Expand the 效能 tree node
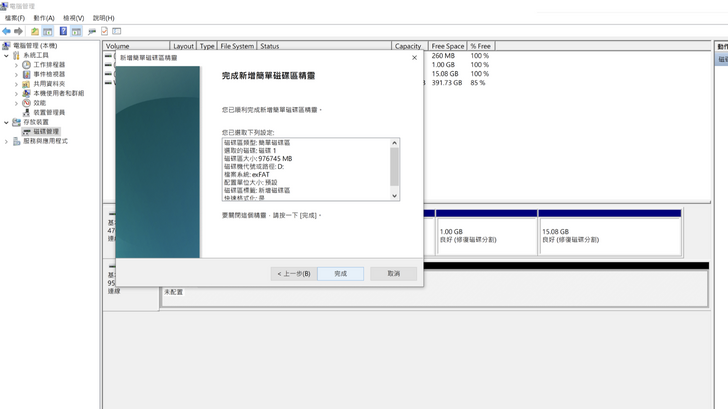 coord(16,103)
